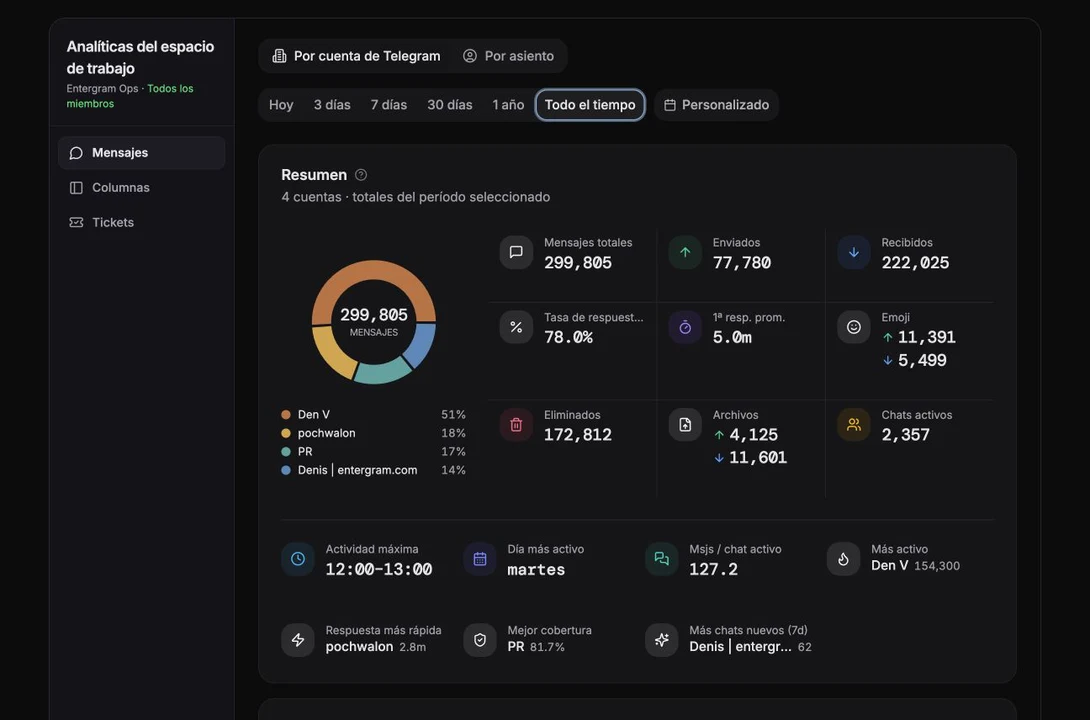Image resolution: width=1090 pixels, height=720 pixels.
Task: Click the Chats activos people icon
Action: (854, 425)
